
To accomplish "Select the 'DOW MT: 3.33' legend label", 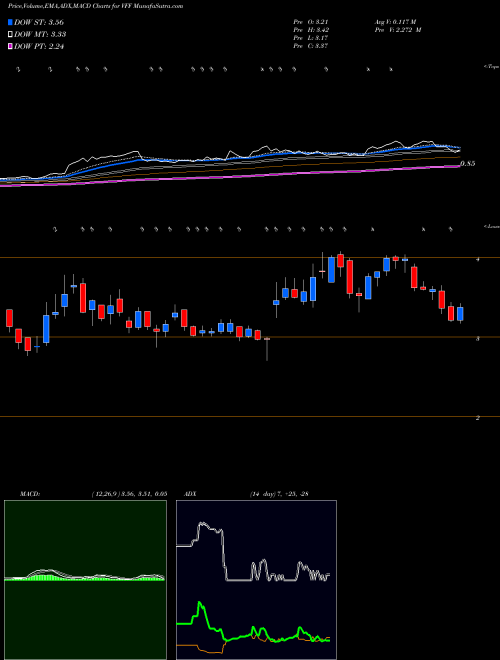I will pos(40,35).
